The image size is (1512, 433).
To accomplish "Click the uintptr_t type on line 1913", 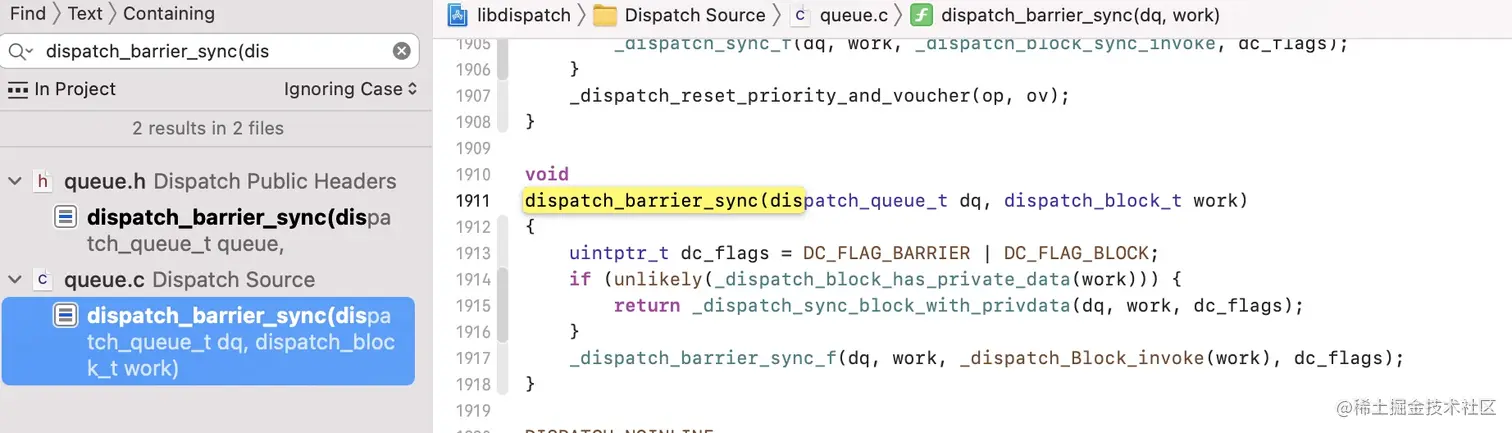I will [x=619, y=253].
